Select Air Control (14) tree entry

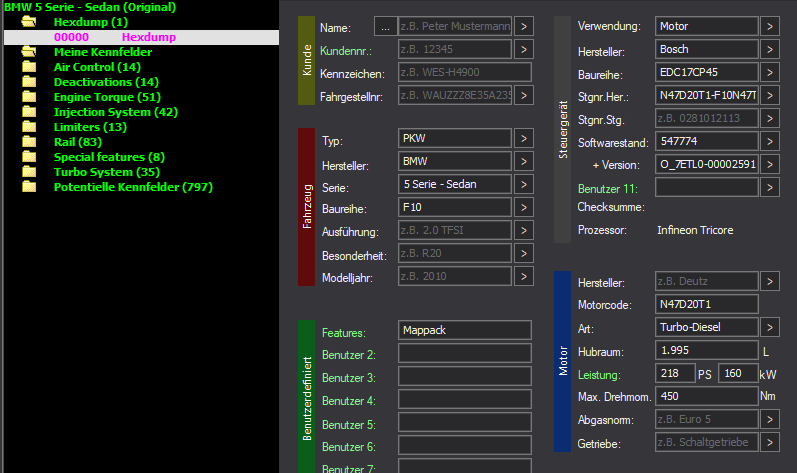point(97,67)
